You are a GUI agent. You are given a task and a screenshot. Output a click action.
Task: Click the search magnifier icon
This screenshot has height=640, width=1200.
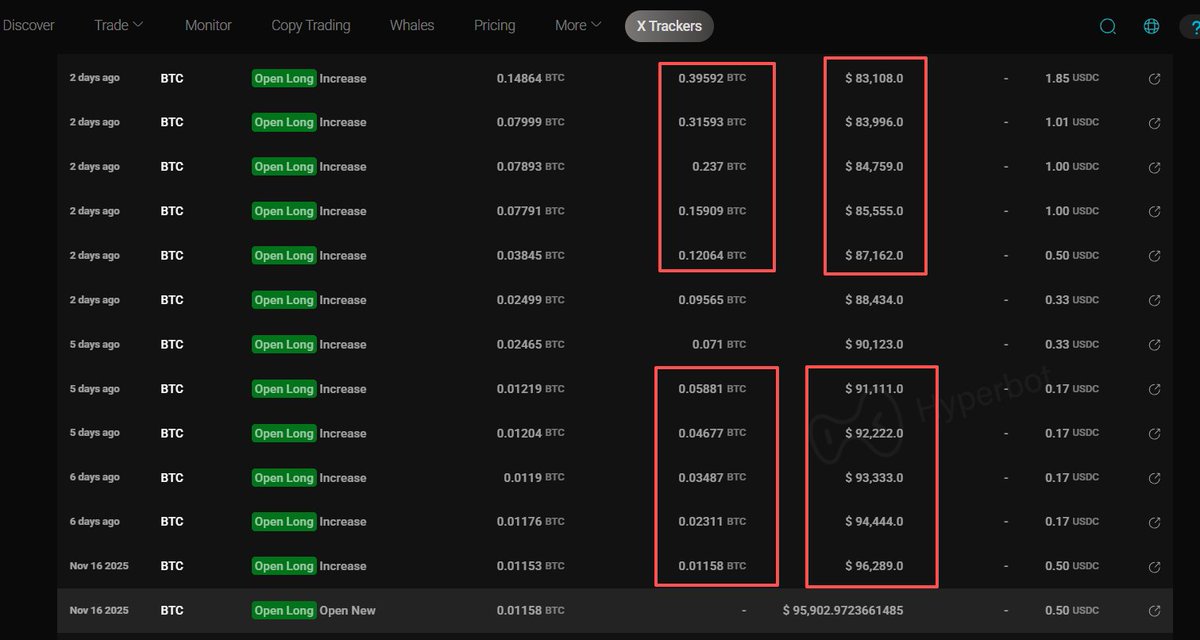coord(1108,27)
